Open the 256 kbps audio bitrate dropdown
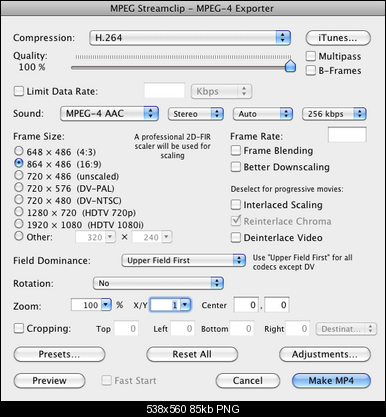 click(334, 114)
